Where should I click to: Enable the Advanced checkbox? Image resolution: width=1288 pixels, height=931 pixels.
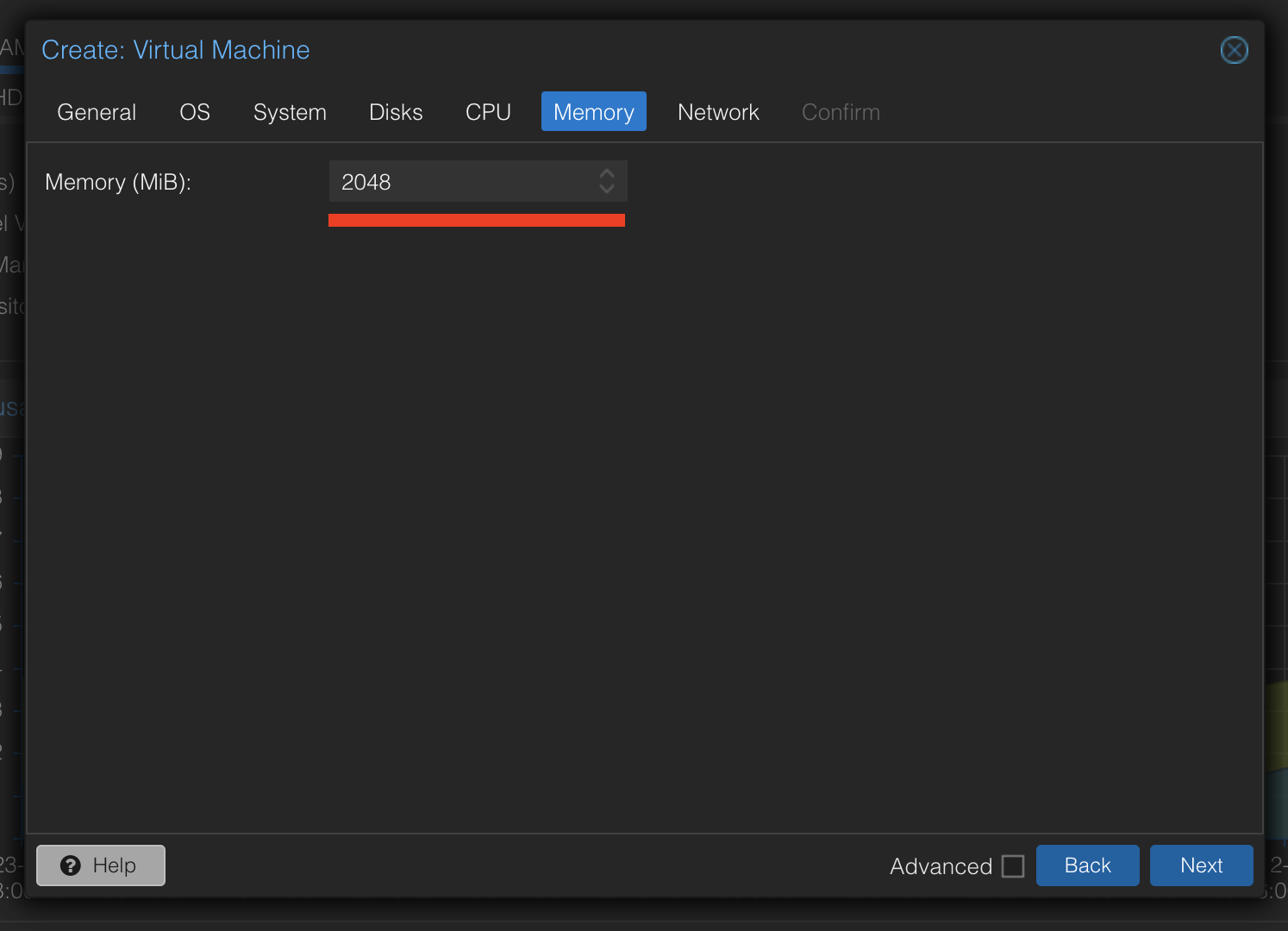point(1013,865)
